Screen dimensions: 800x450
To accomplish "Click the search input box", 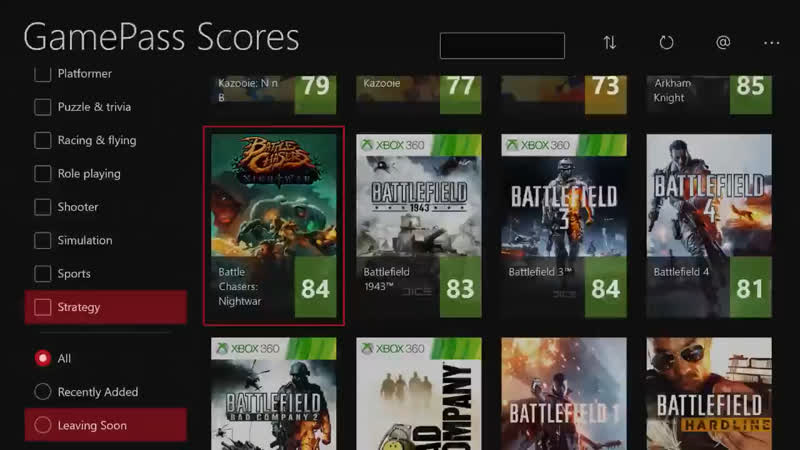I will click(x=503, y=46).
